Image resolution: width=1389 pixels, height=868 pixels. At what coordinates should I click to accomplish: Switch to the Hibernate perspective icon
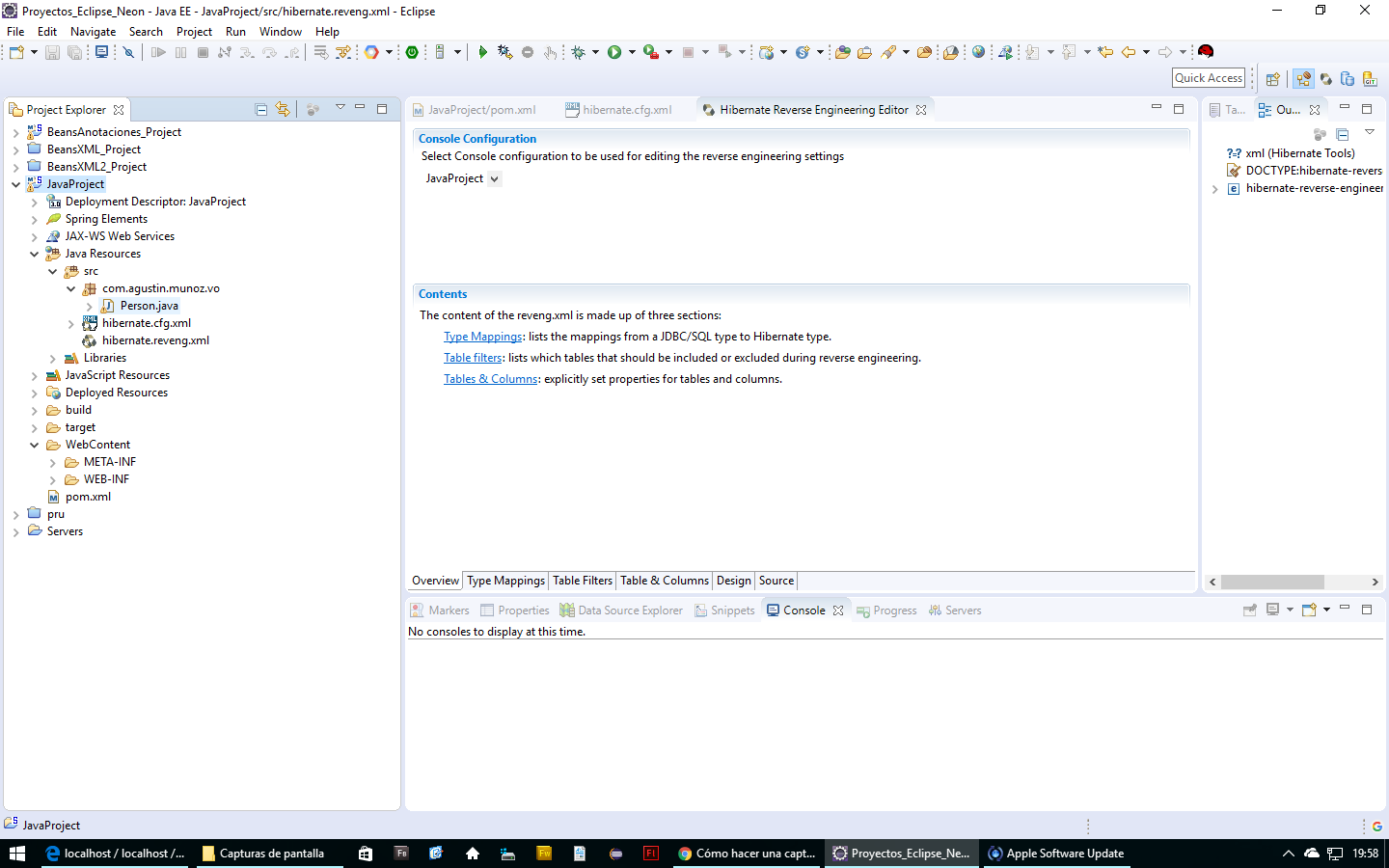(1326, 79)
